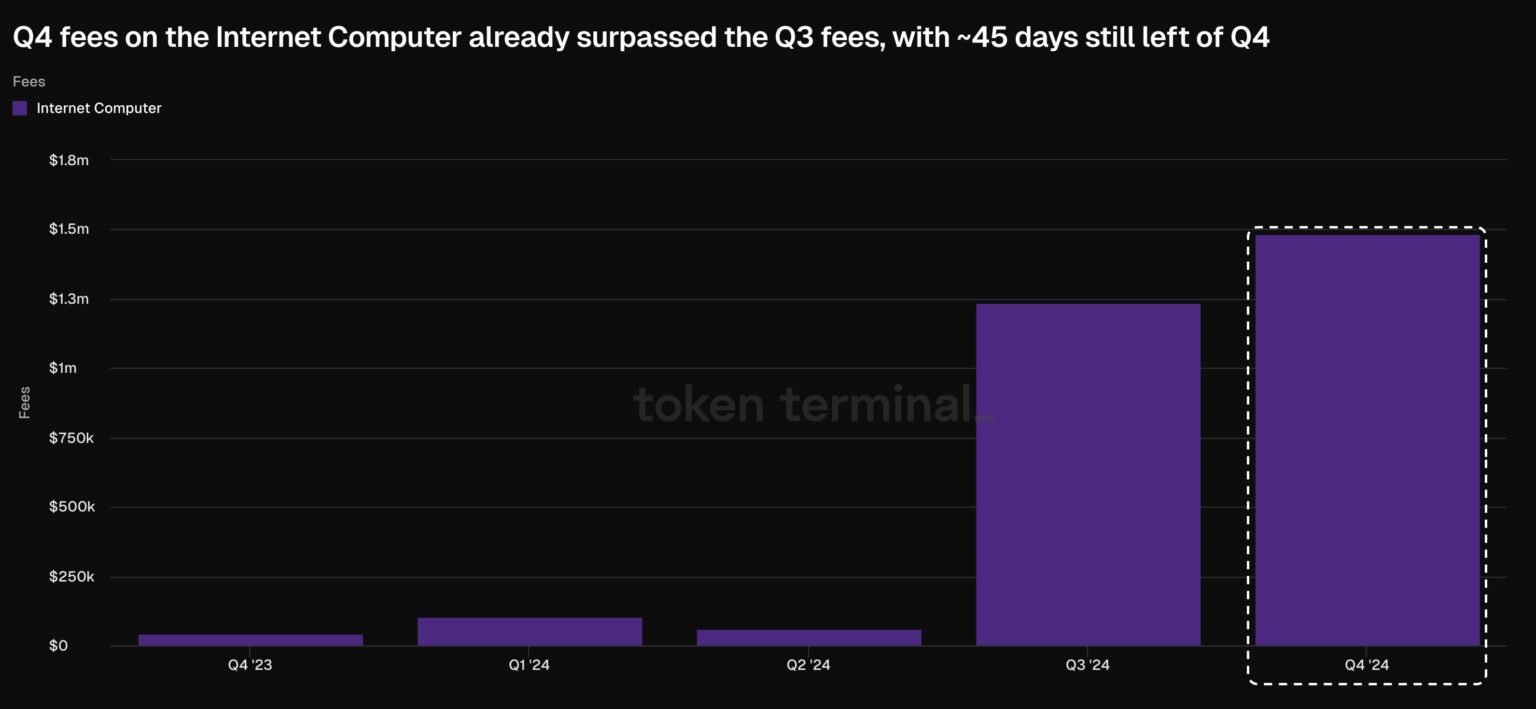Select the tall Q3 '24 bar

click(1088, 475)
